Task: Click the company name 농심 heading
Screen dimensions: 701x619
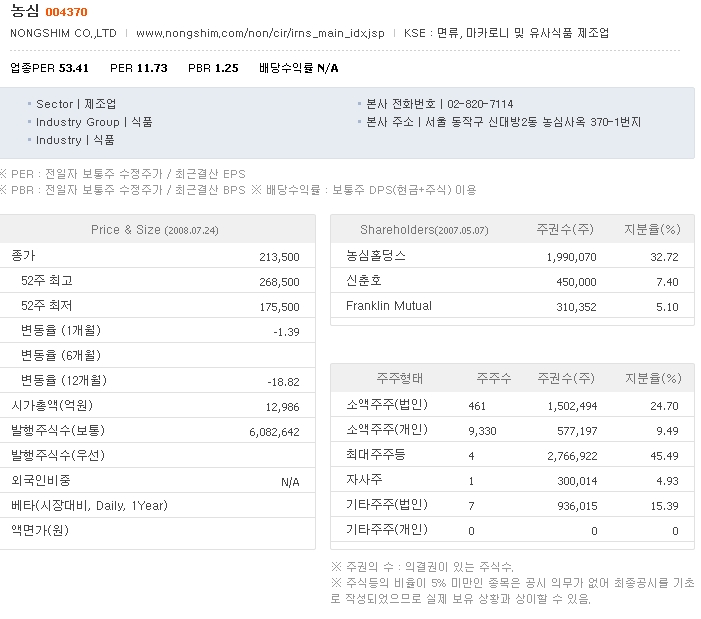Action: tap(25, 11)
